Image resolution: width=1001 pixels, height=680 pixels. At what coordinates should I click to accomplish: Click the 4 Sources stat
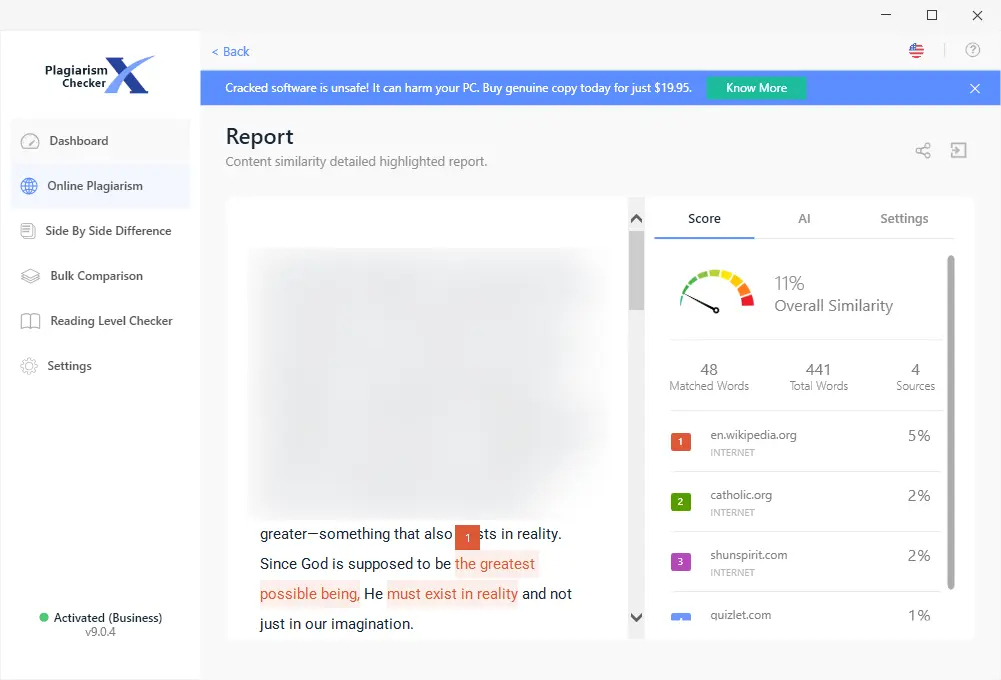pyautogui.click(x=915, y=377)
